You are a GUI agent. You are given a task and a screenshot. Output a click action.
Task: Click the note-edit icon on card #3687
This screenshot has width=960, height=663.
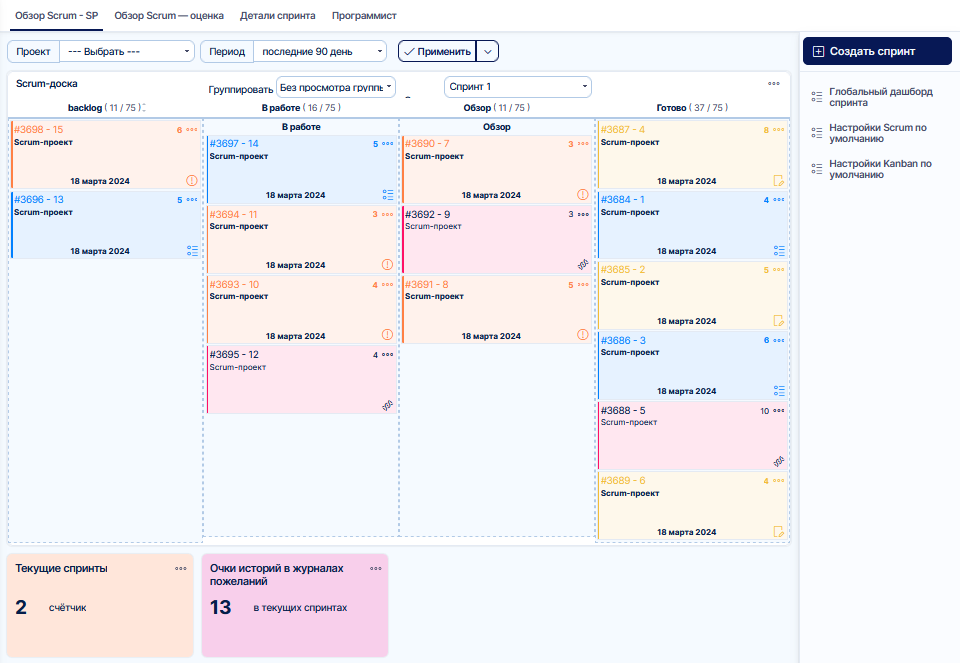[778, 181]
